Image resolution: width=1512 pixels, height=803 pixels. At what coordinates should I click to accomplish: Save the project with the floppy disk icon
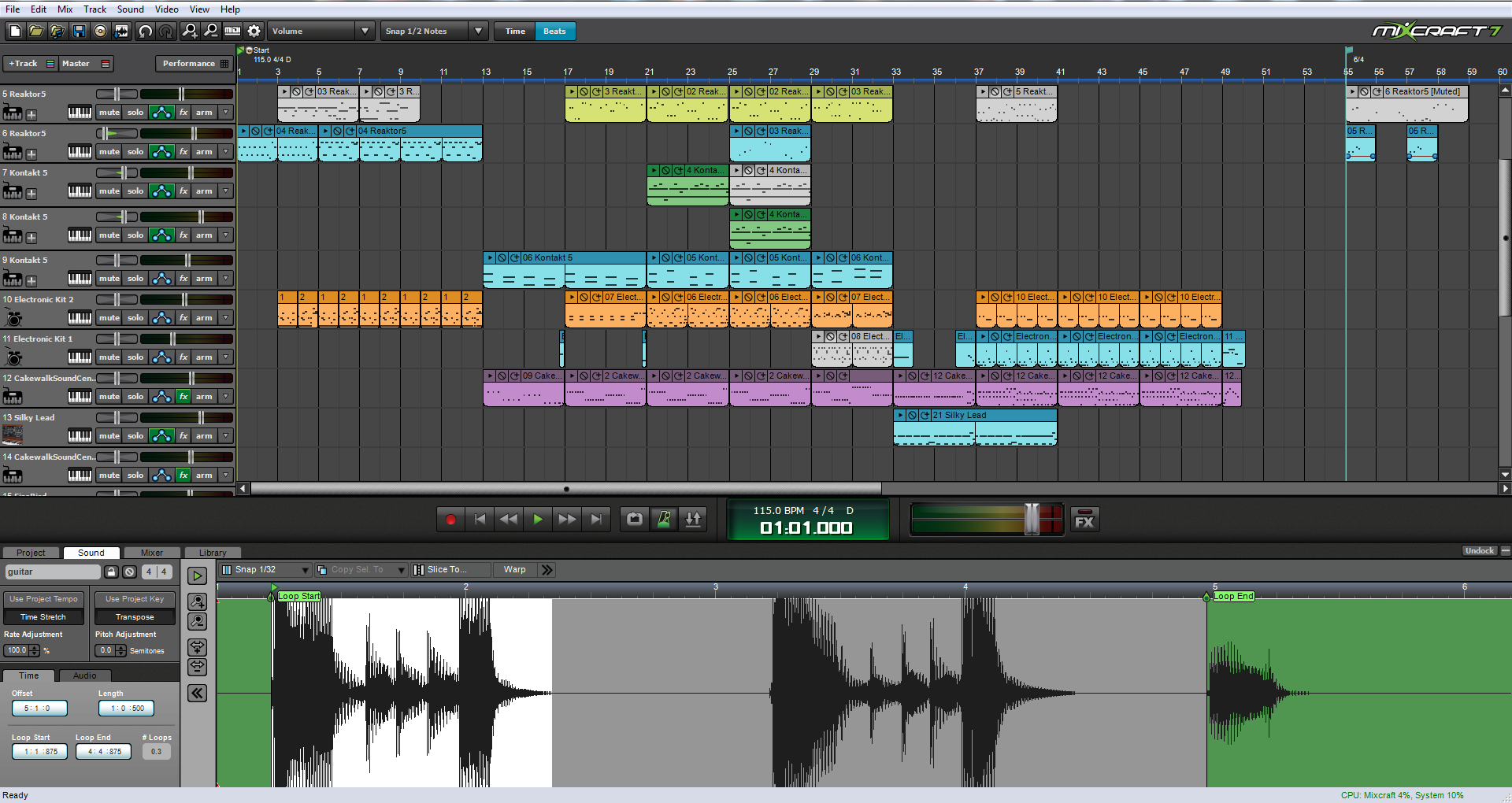click(x=79, y=31)
